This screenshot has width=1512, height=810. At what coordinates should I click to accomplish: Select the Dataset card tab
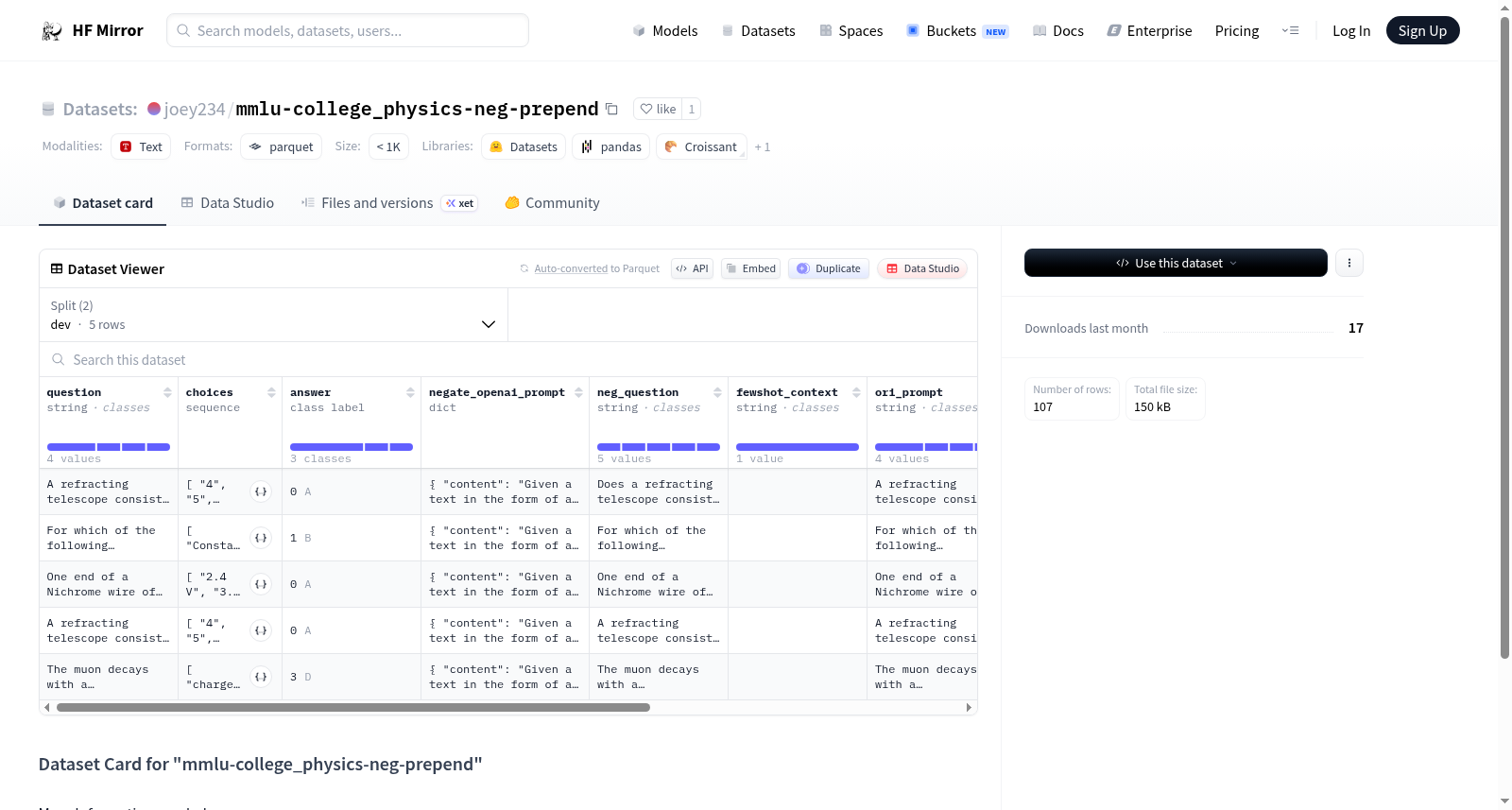click(102, 202)
